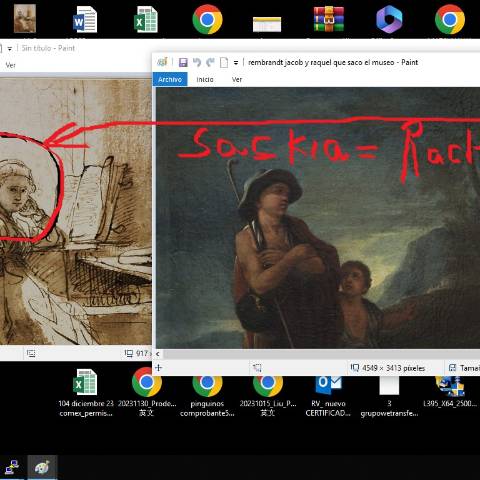This screenshot has width=480, height=480.
Task: Click the network computers icon on taskbar
Action: [x=12, y=467]
